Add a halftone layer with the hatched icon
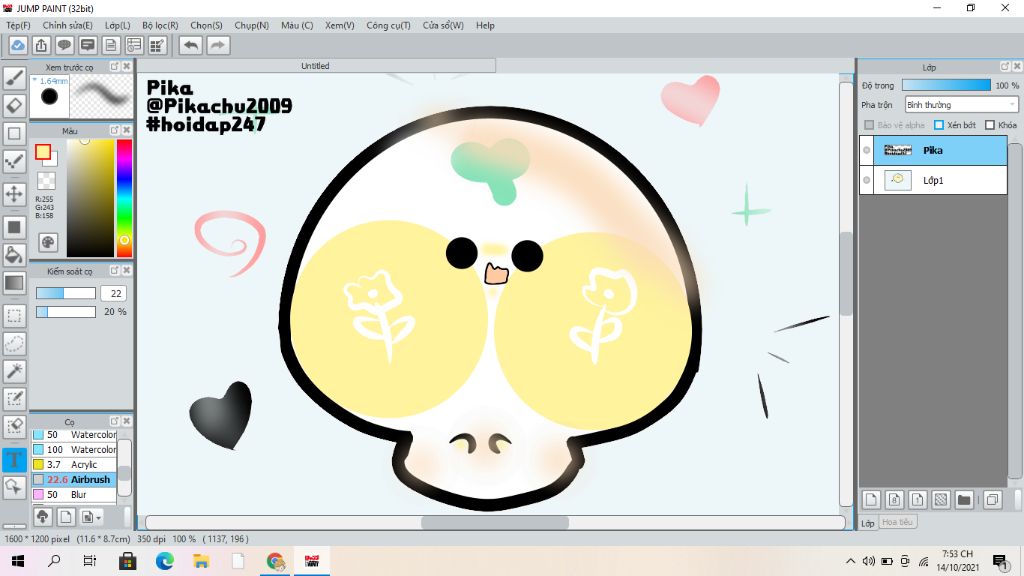This screenshot has height=576, width=1024. point(940,500)
